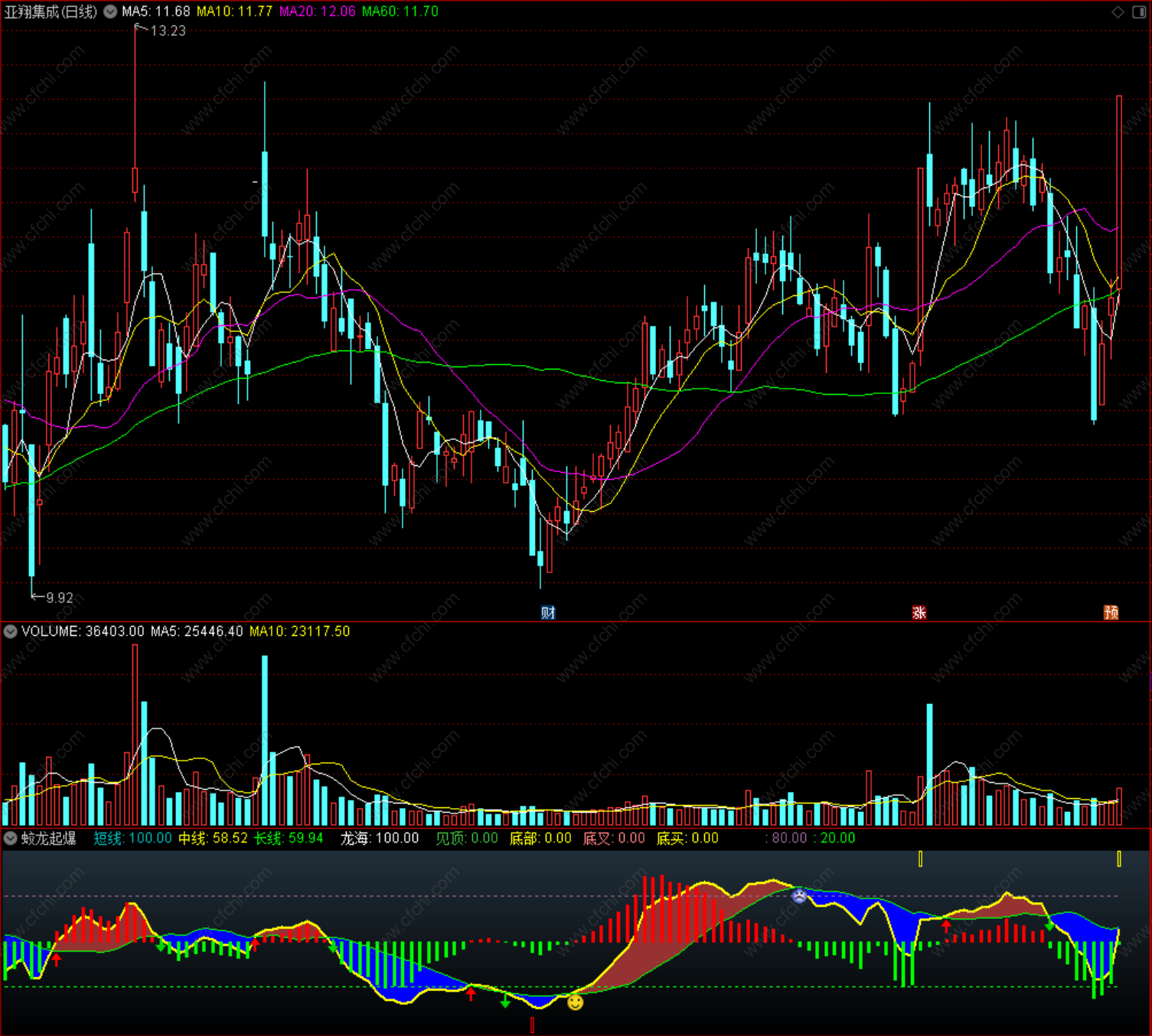
Task: Click the diamond icon at top right
Action: point(1118,11)
